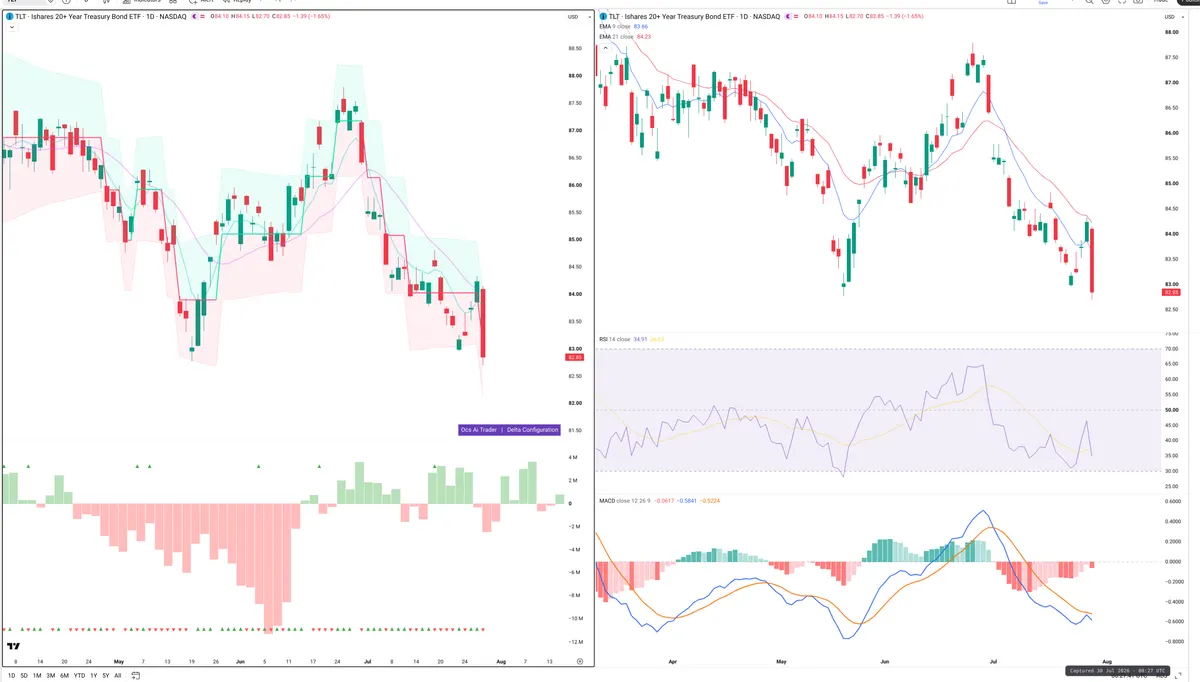Click the -1.39 (-1.65%) change in left chart
Screen dimensions: 1200x682
310,17
